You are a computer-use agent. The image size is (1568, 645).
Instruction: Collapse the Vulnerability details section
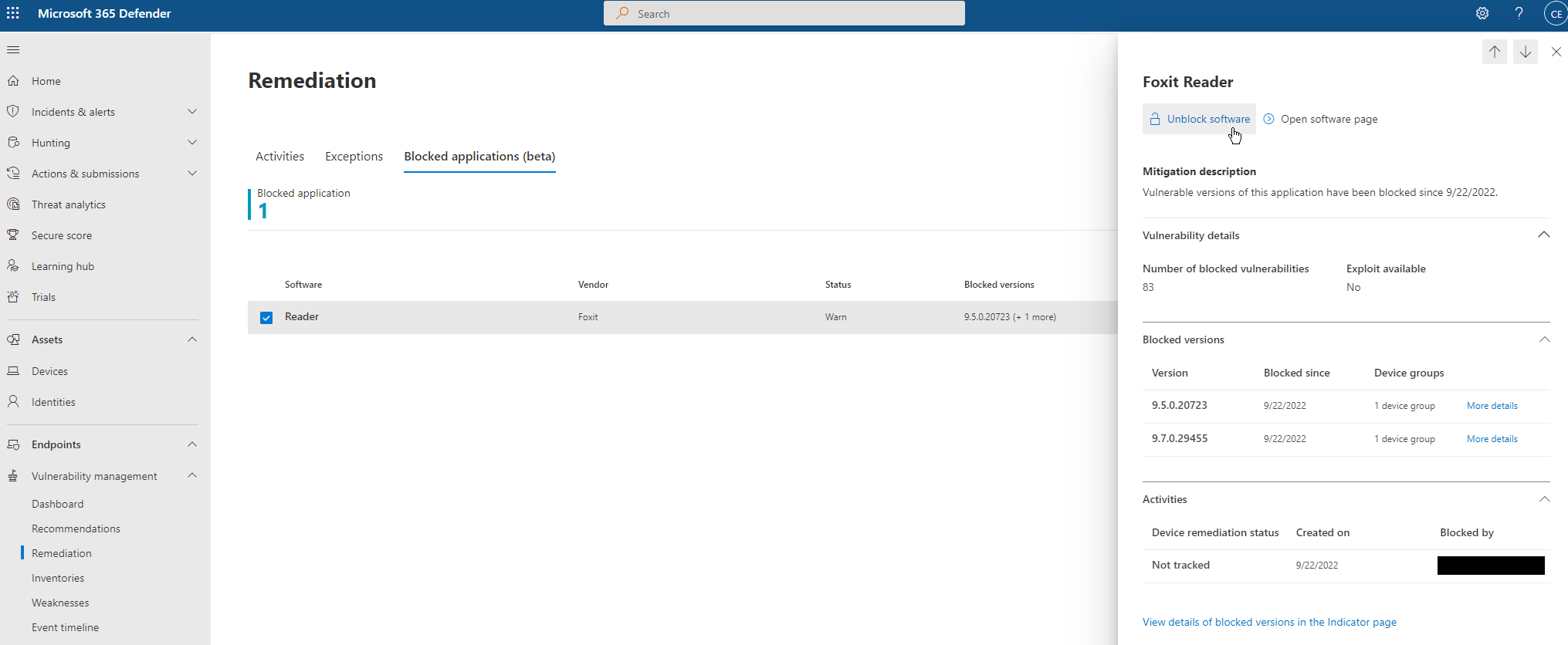tap(1543, 235)
